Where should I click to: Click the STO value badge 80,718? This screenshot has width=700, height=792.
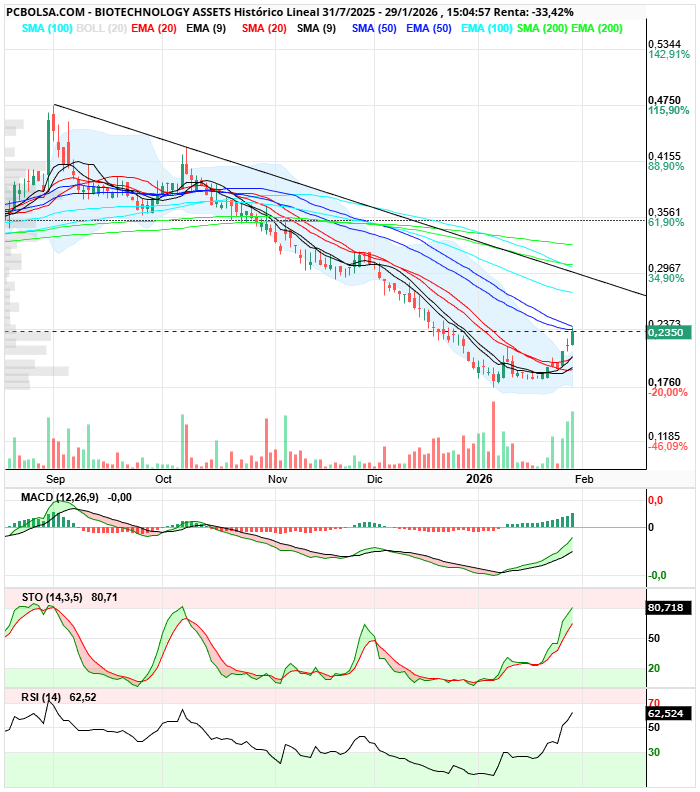click(x=667, y=607)
